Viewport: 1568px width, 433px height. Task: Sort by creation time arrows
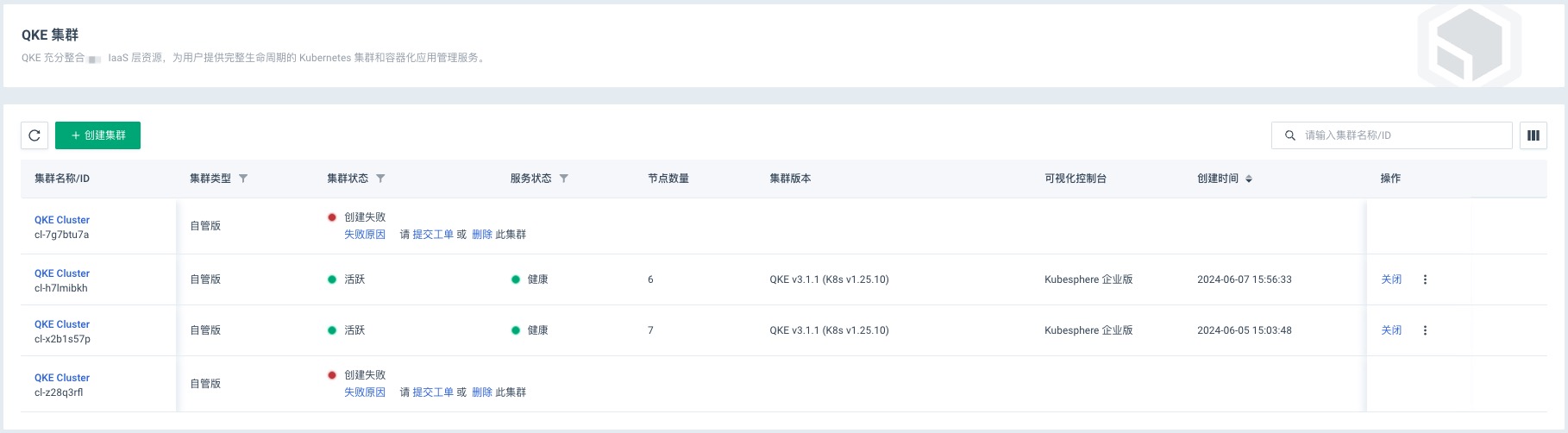tap(1249, 179)
